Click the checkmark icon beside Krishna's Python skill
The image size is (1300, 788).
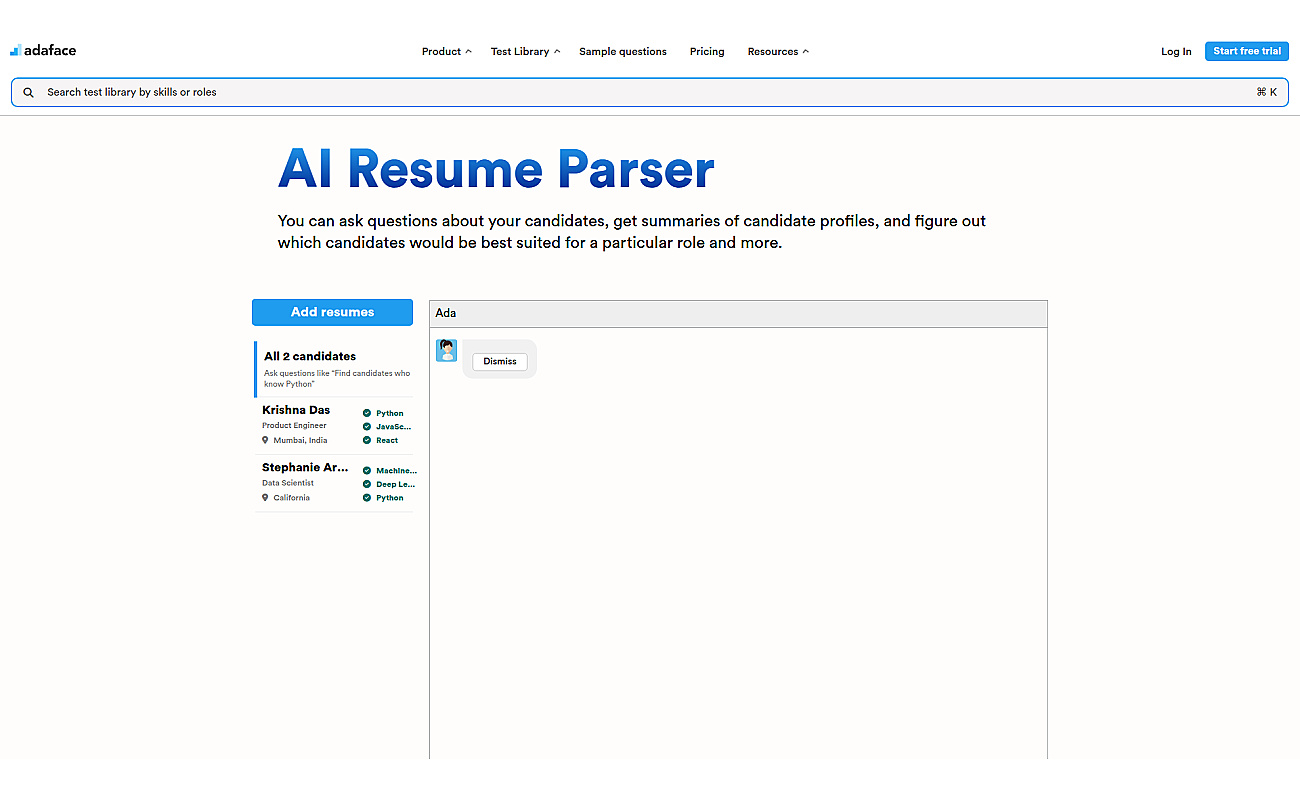click(x=367, y=413)
